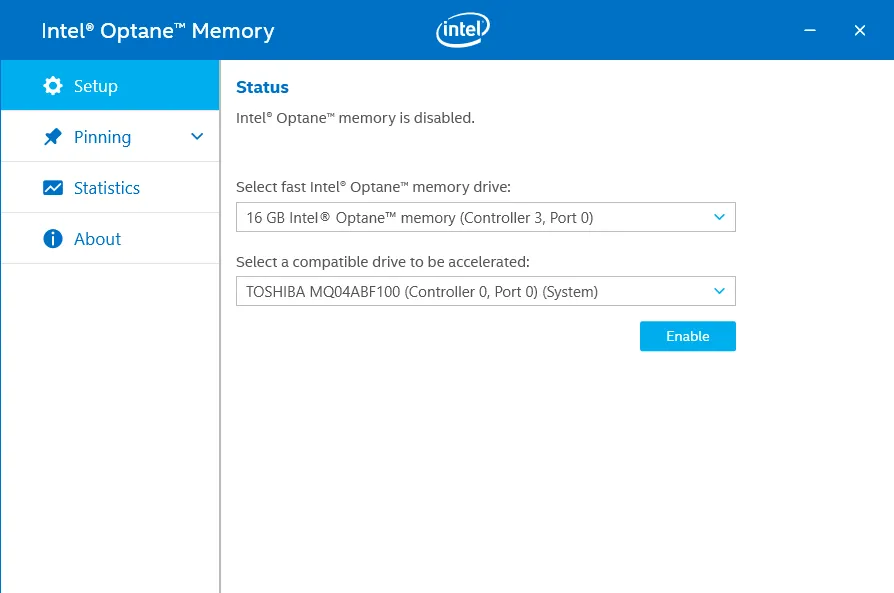Image resolution: width=894 pixels, height=593 pixels.
Task: Minimize the Intel Optane Memory window
Action: [x=809, y=30]
